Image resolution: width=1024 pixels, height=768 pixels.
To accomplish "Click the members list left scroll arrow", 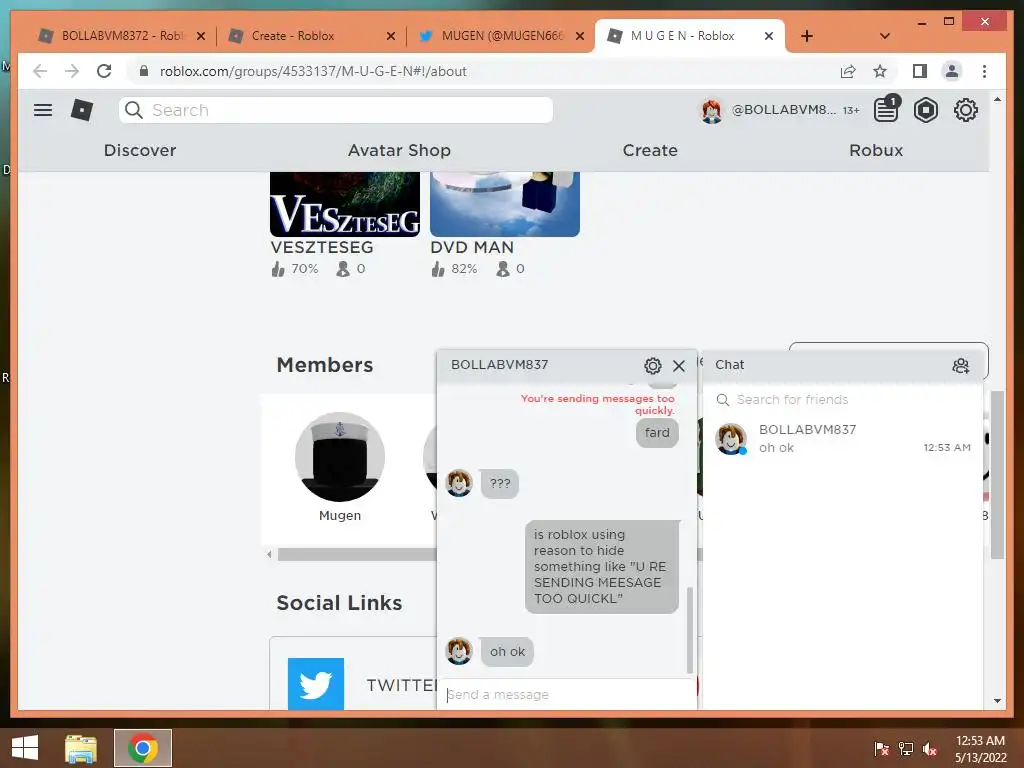I will click(269, 554).
